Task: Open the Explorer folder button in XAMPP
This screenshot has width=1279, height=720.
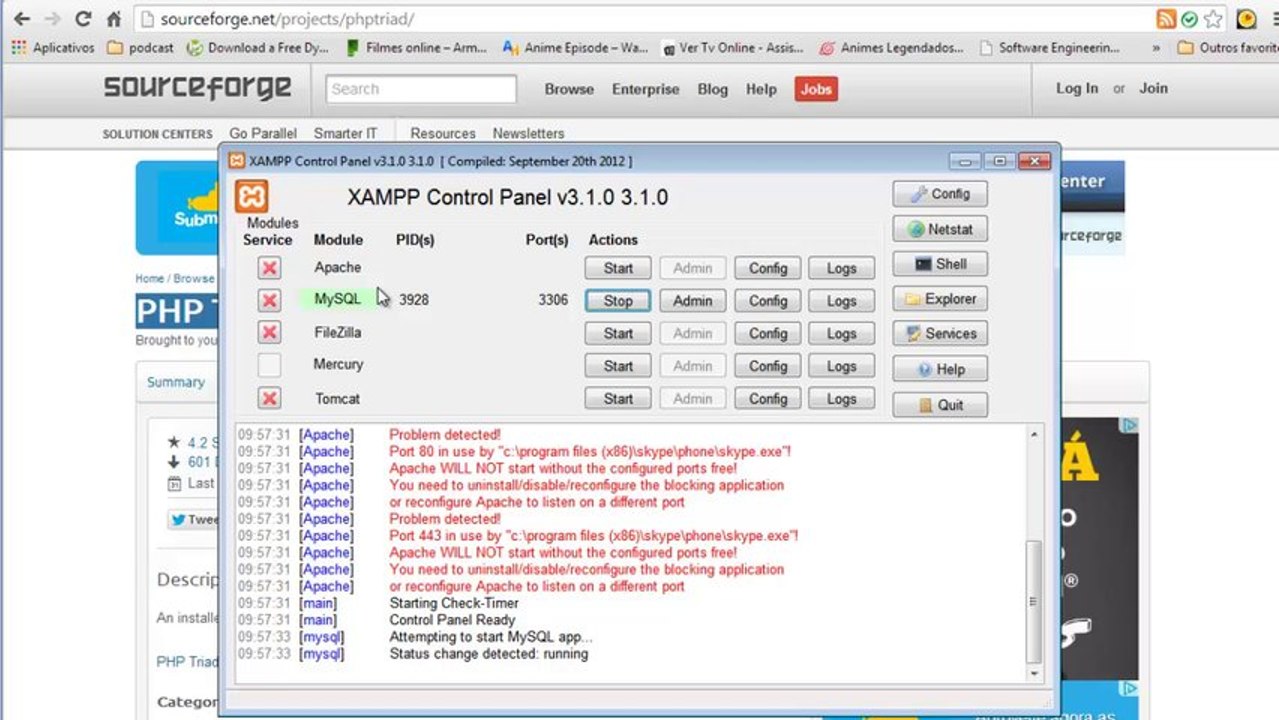Action: point(940,299)
